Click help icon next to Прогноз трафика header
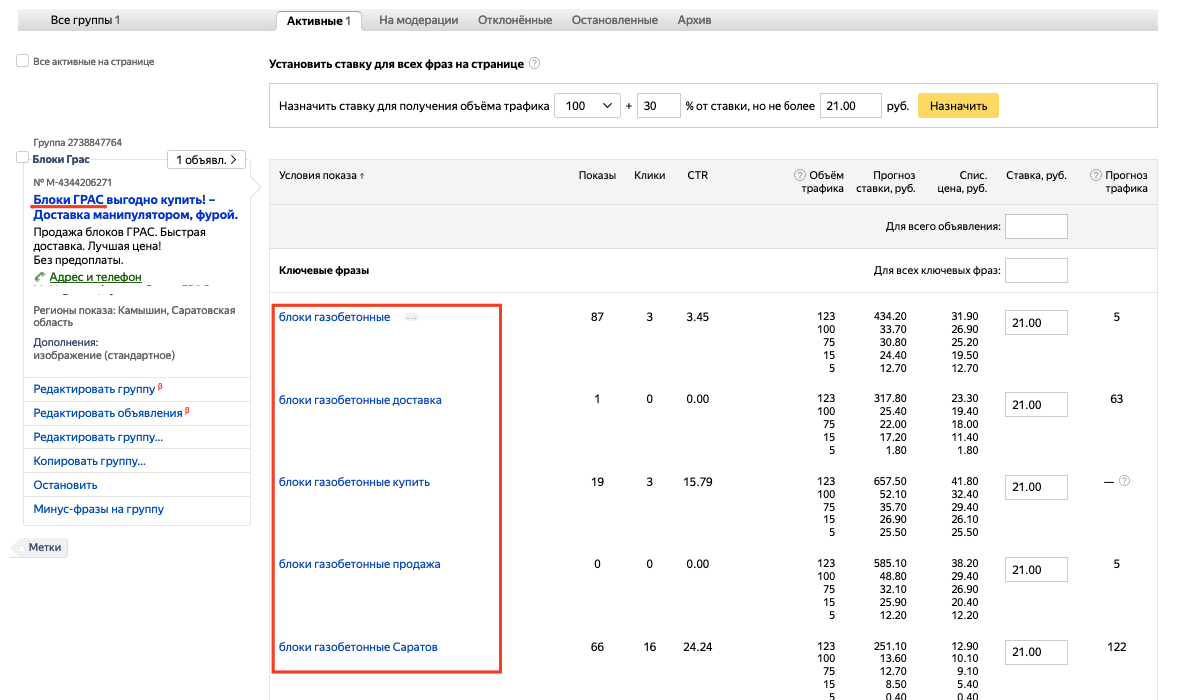Screen dimensions: 1200x700 1096,175
